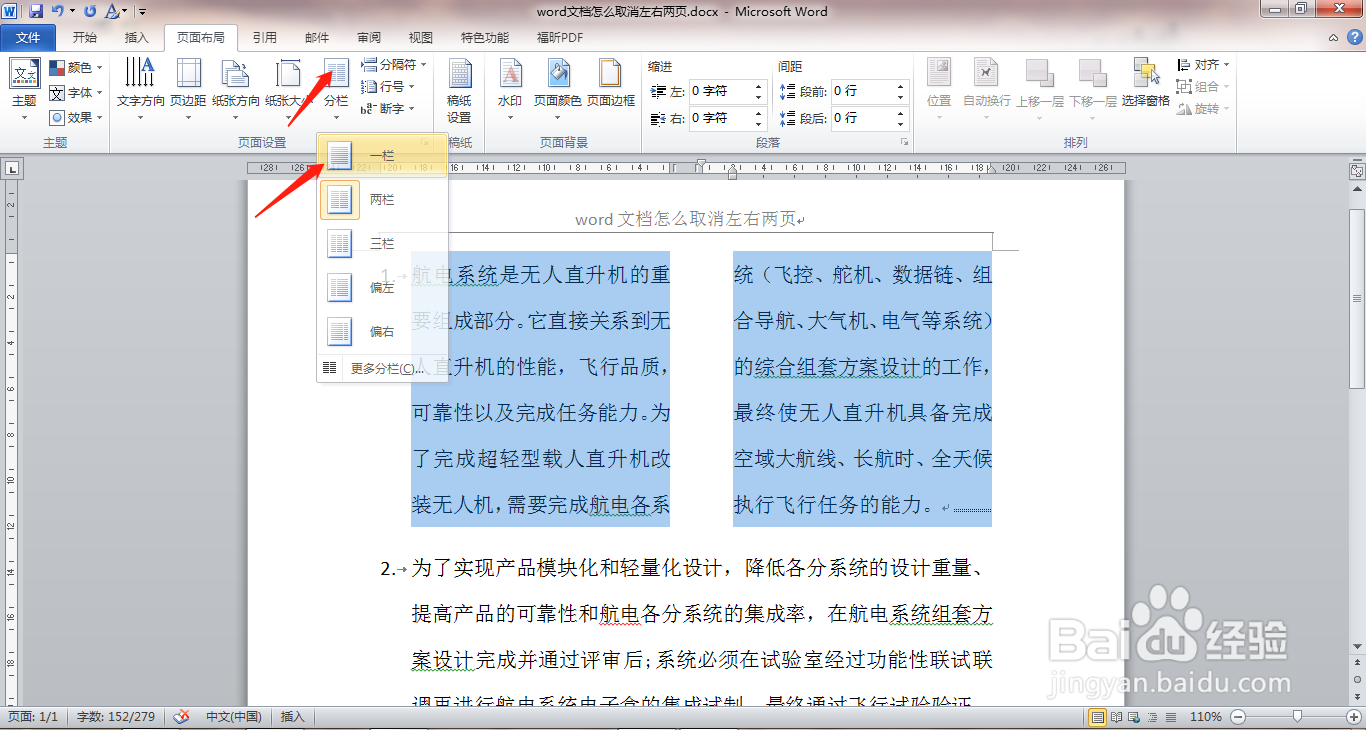Viewport: 1366px width, 730px height.
Task: Click the 字数: 152/279 word count
Action: [x=116, y=717]
